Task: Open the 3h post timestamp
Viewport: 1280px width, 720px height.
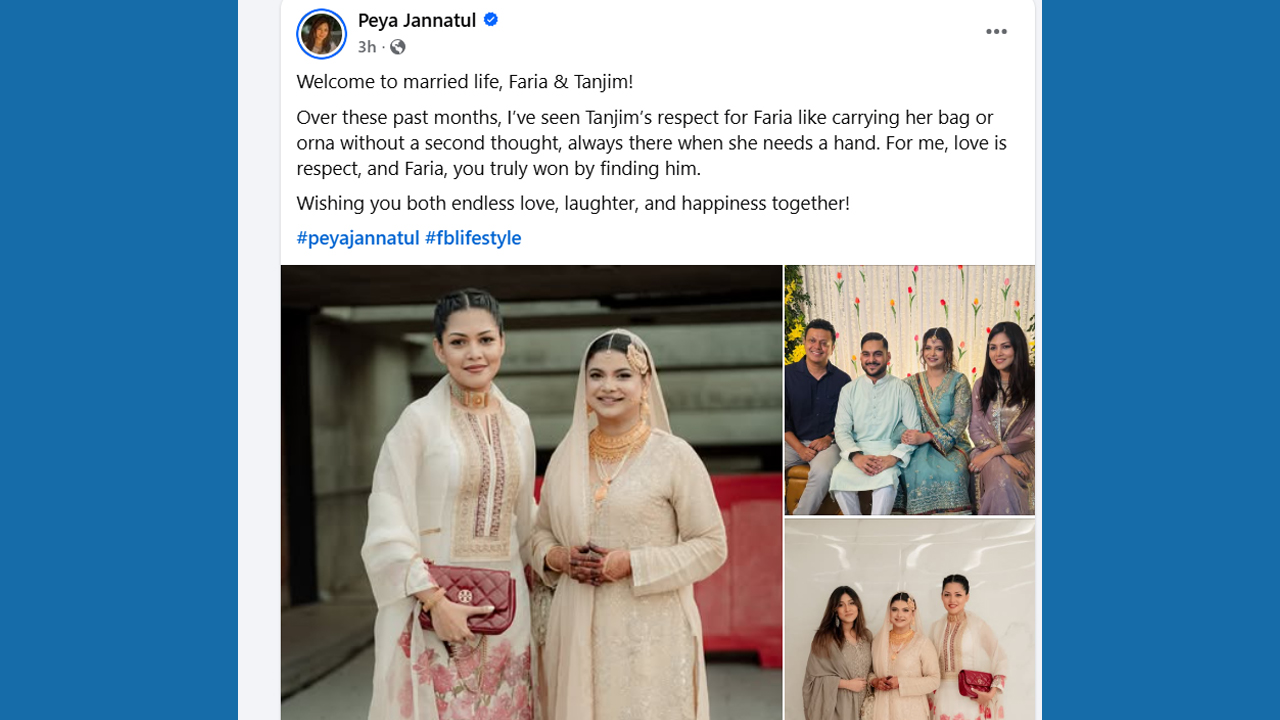Action: [367, 47]
